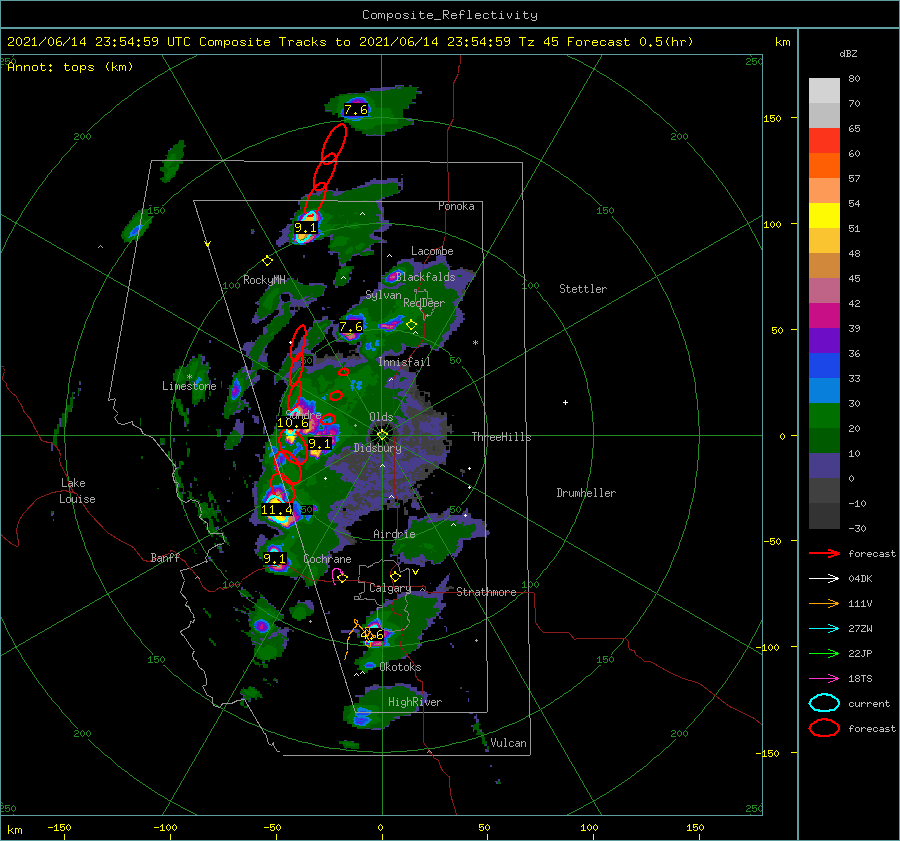
Task: Click the HighRiver town label
Action: [415, 702]
